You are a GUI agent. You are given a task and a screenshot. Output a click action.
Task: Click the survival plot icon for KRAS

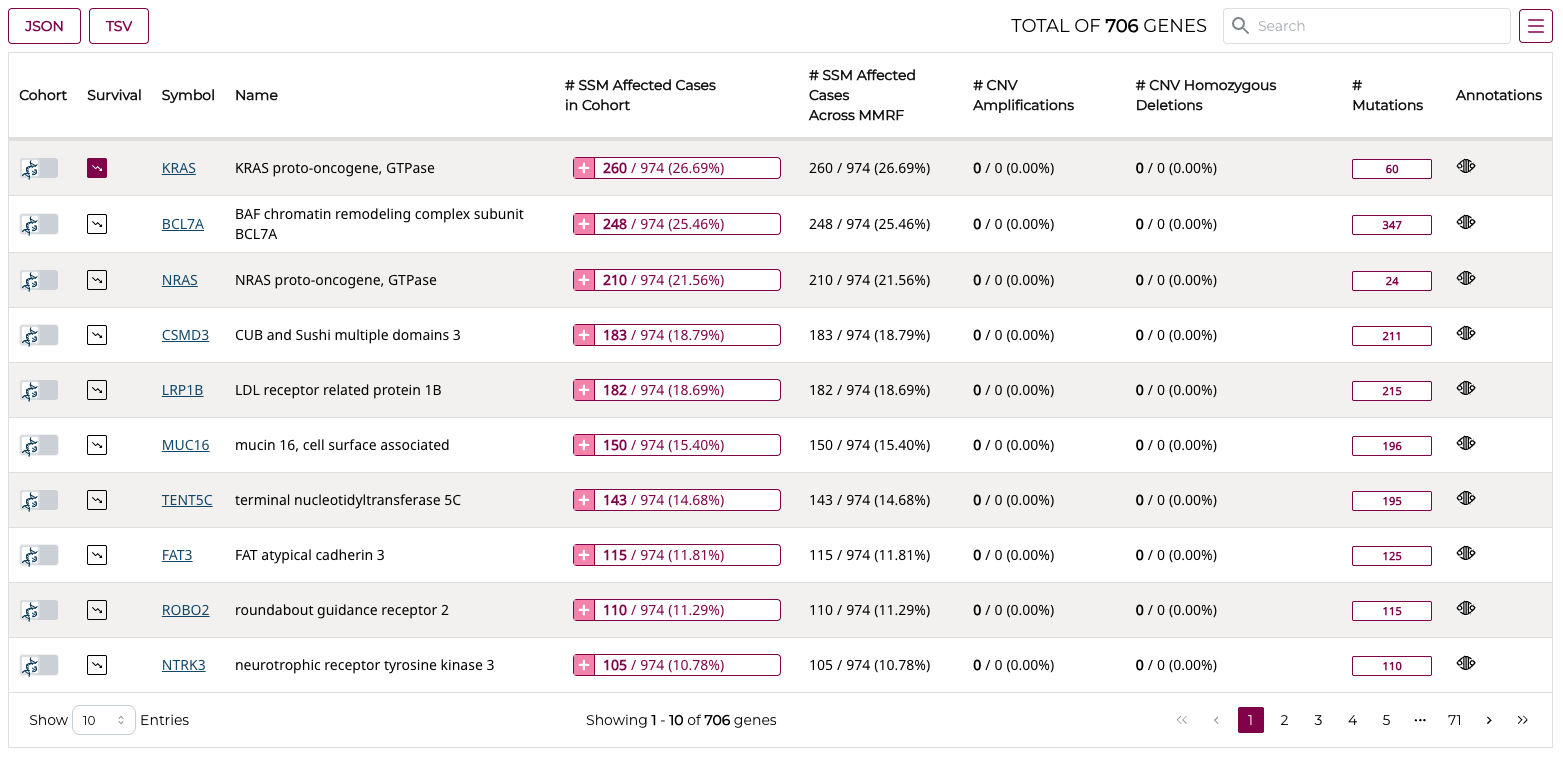point(97,168)
